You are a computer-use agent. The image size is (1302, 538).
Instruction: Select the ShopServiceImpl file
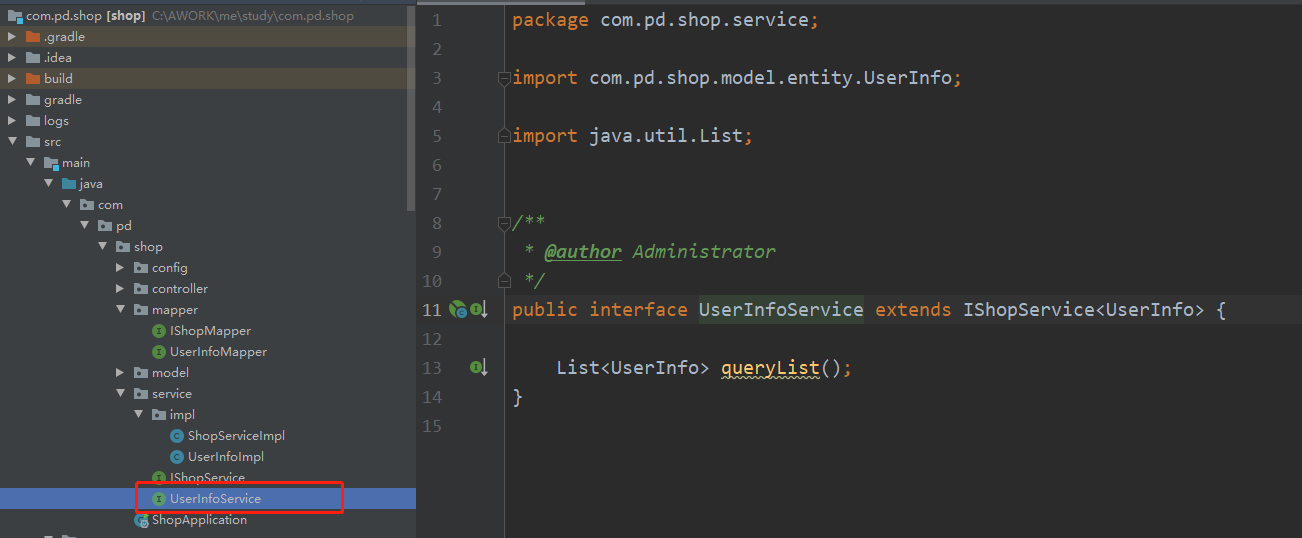236,435
